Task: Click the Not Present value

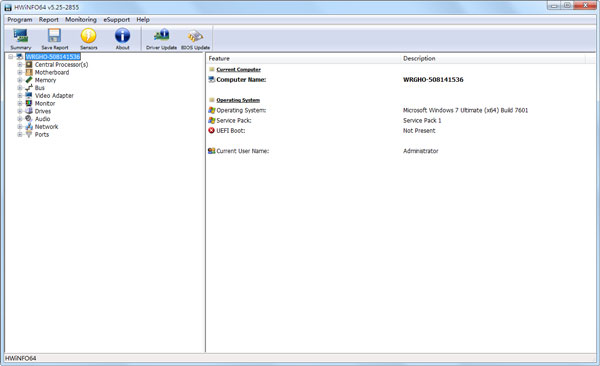Action: tap(419, 131)
